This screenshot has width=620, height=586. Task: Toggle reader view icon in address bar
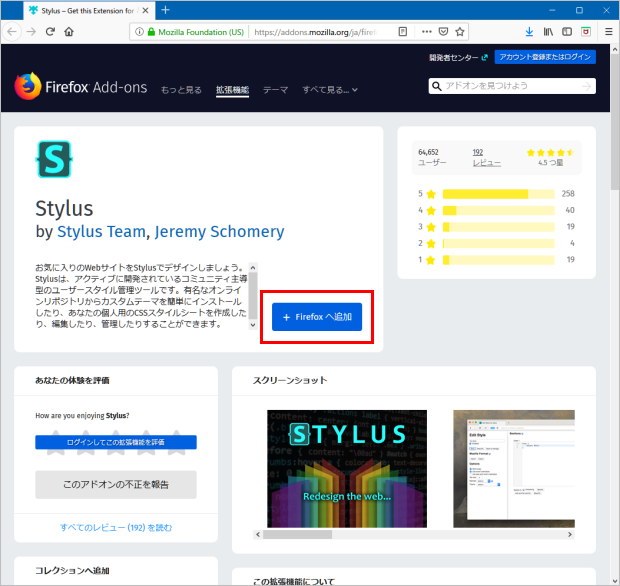pos(403,32)
